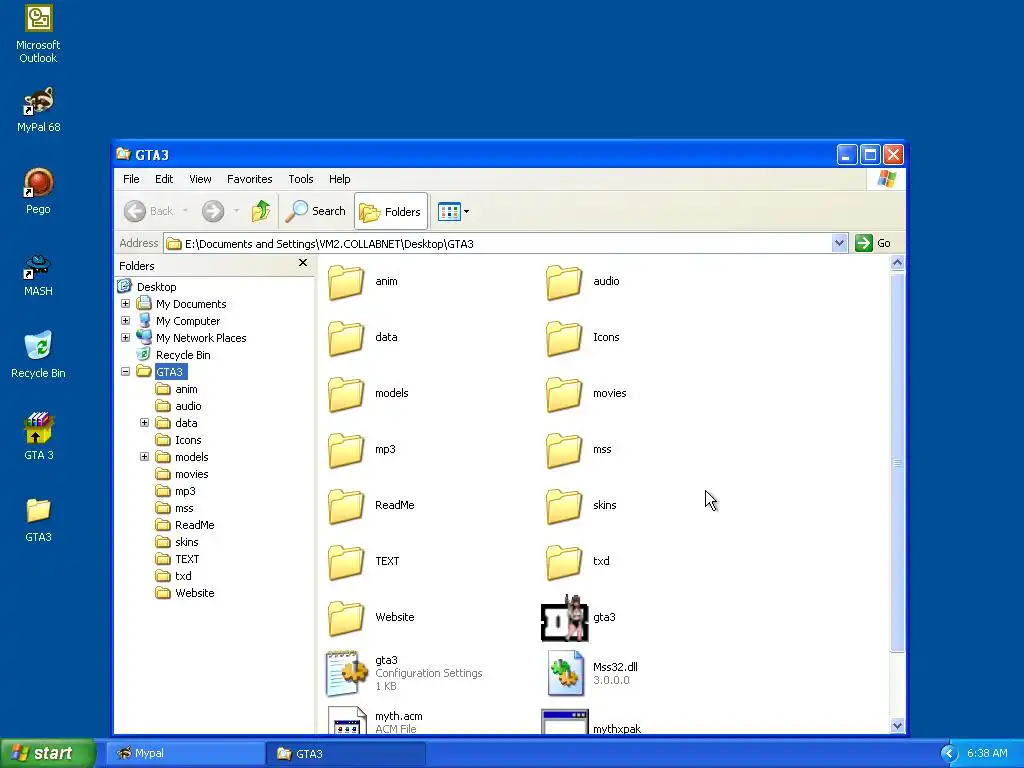
Task: Click file list scroll up arrow
Action: pyautogui.click(x=897, y=263)
